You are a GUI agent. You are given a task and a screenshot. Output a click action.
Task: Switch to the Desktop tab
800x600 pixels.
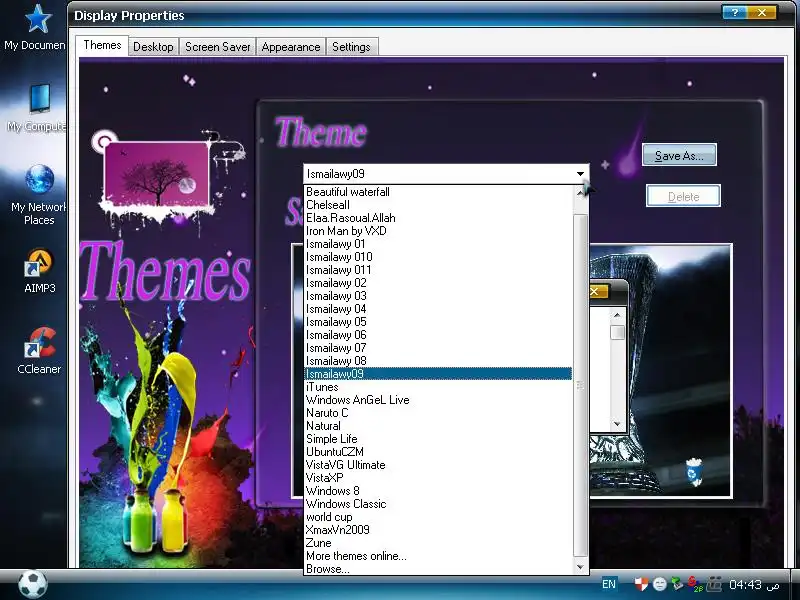[153, 47]
